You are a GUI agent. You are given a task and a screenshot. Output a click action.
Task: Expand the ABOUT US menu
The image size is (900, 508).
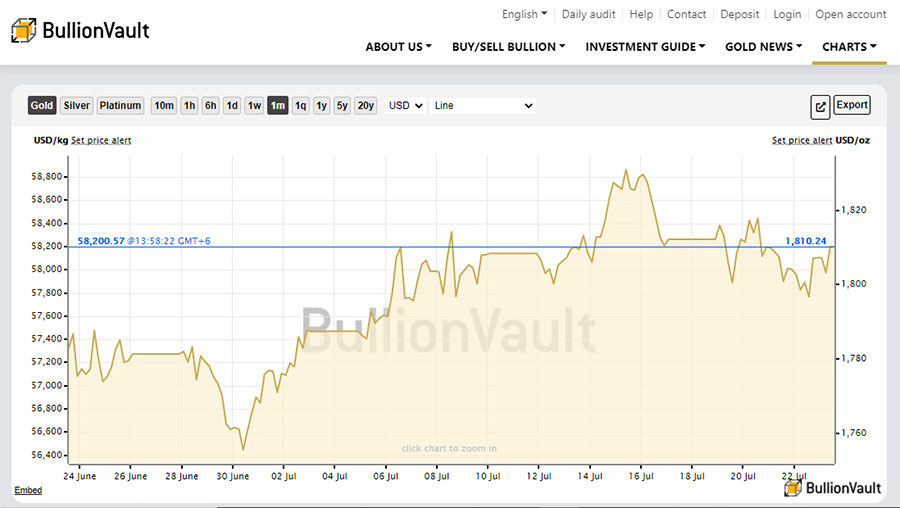click(x=398, y=47)
